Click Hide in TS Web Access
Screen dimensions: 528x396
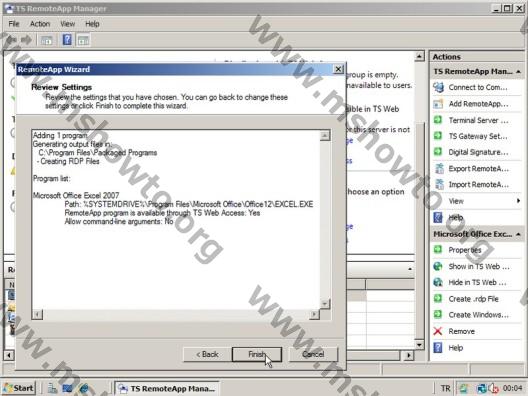click(x=477, y=283)
